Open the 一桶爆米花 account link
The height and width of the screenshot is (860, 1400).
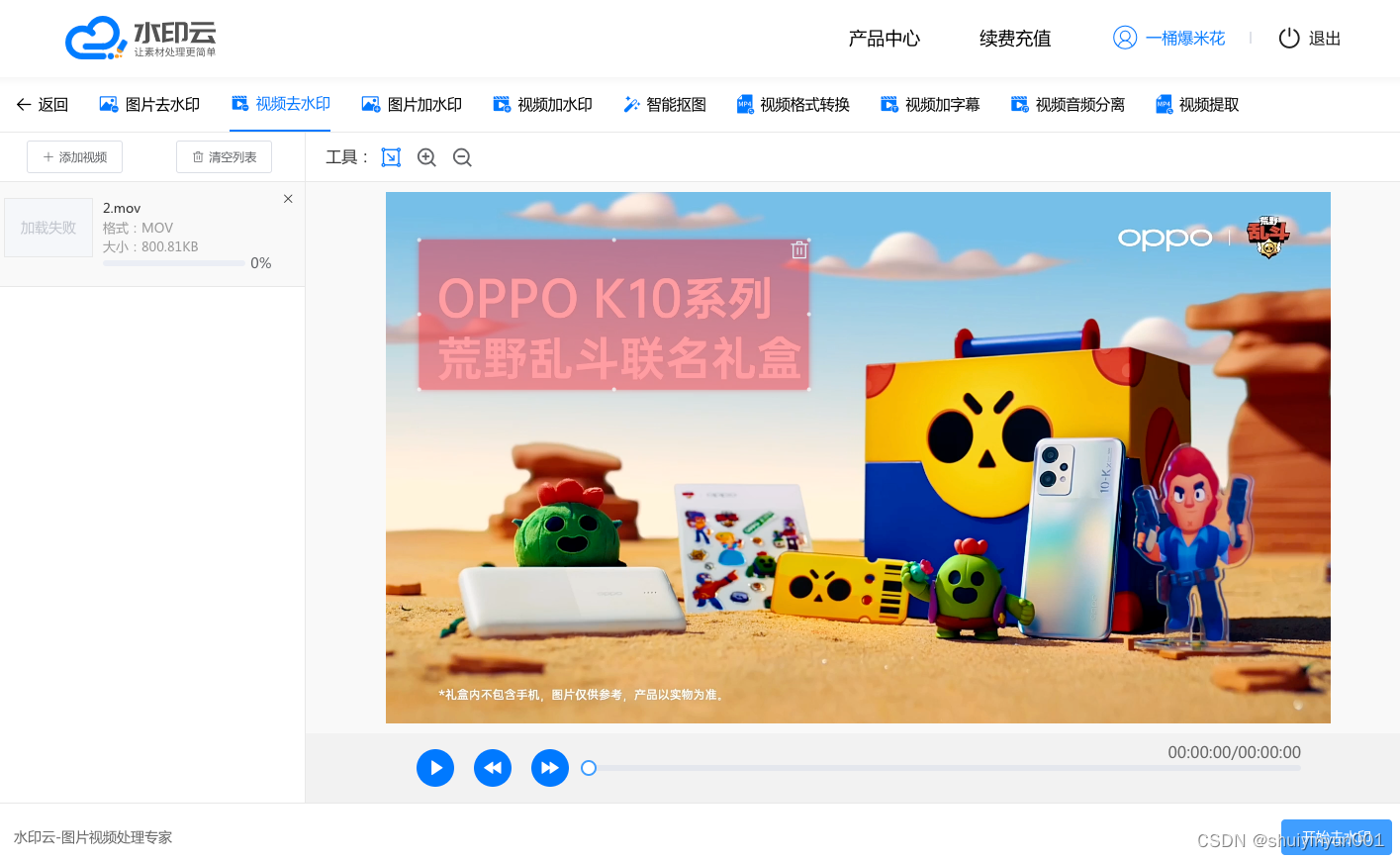(x=1185, y=39)
